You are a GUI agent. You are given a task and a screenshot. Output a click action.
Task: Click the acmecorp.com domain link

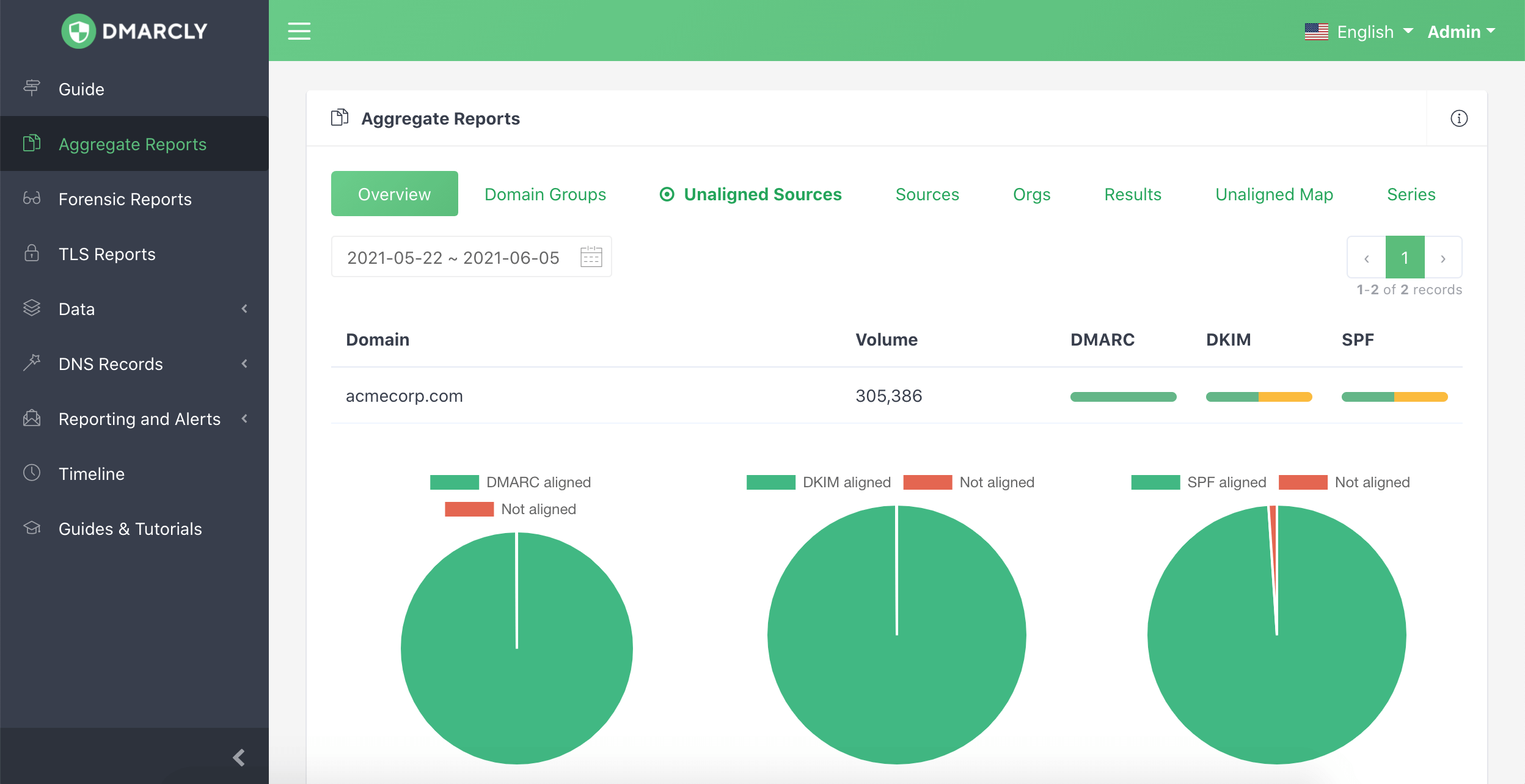tap(404, 395)
